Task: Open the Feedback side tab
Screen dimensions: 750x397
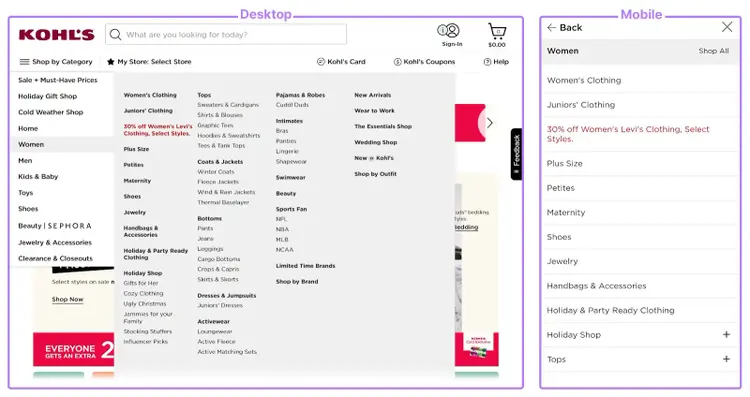Action: [x=517, y=154]
